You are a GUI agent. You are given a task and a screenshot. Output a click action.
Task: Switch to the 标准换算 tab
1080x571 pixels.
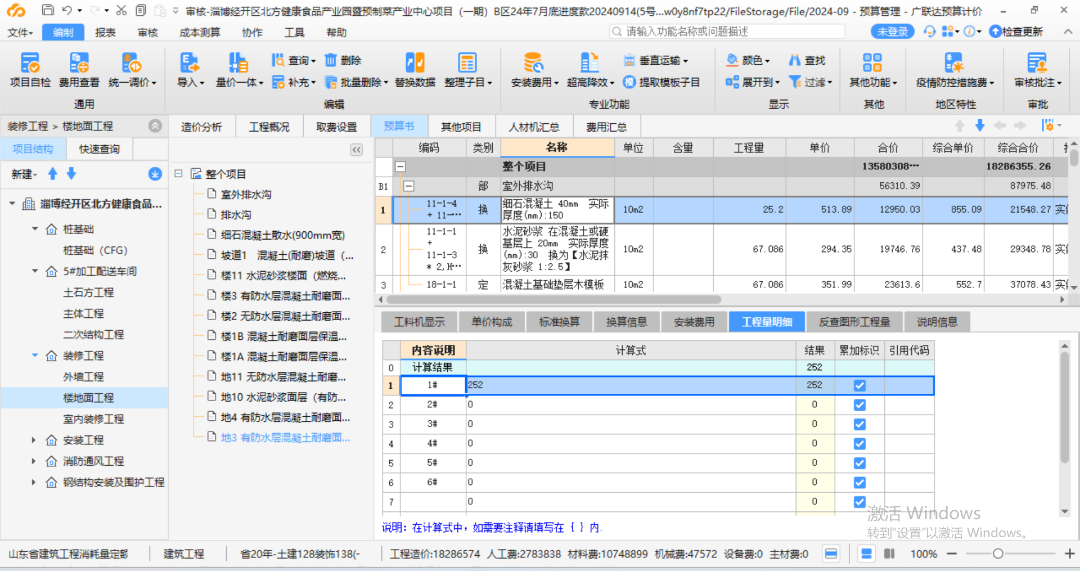[x=559, y=322]
